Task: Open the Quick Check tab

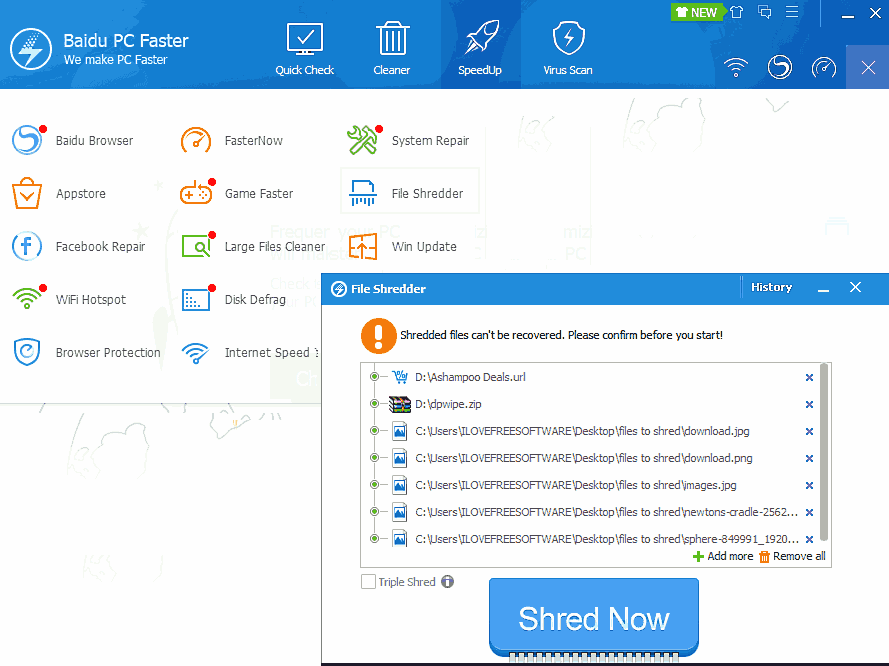Action: tap(304, 49)
